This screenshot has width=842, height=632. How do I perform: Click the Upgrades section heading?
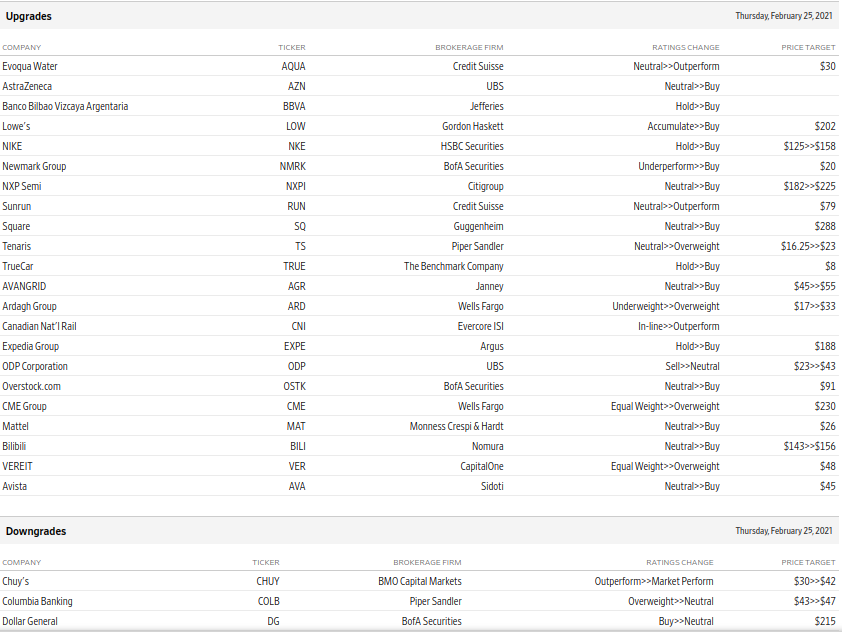28,16
